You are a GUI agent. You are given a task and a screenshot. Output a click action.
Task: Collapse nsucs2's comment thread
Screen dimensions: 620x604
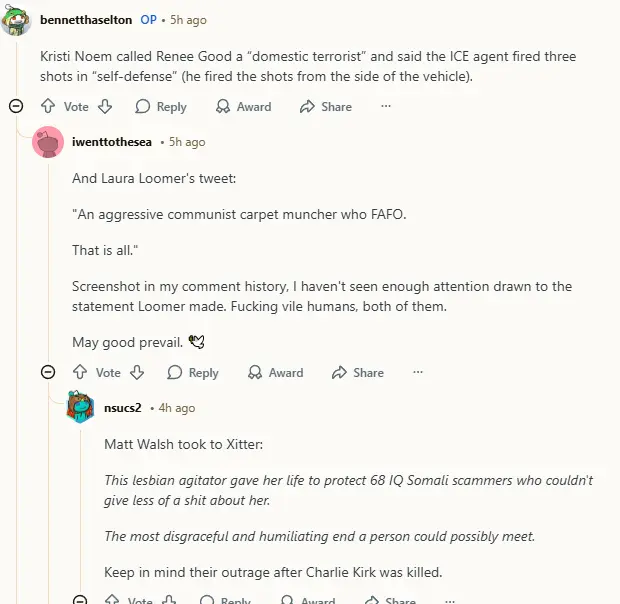pyautogui.click(x=80, y=600)
